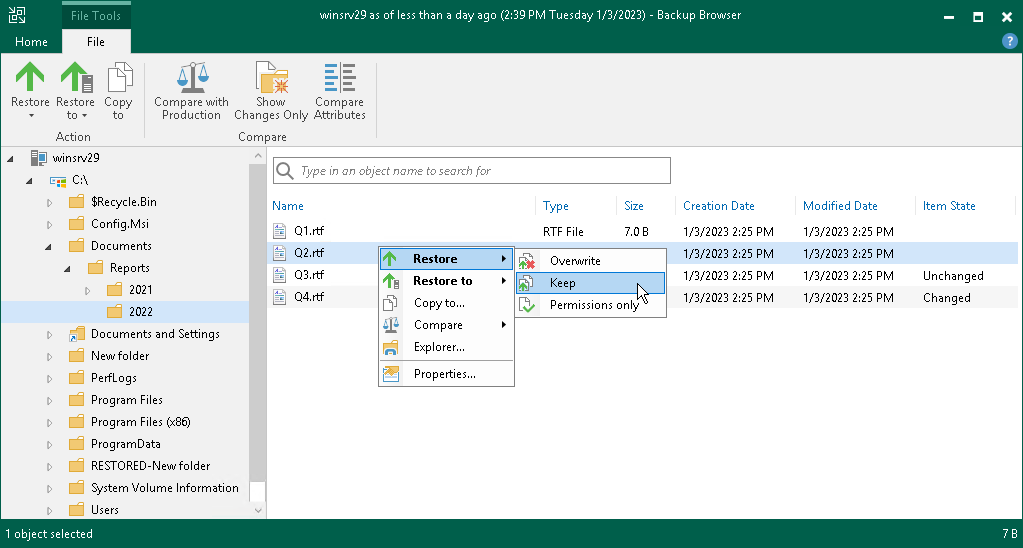
Task: Click the Veeam application logo icon
Action: (17, 16)
